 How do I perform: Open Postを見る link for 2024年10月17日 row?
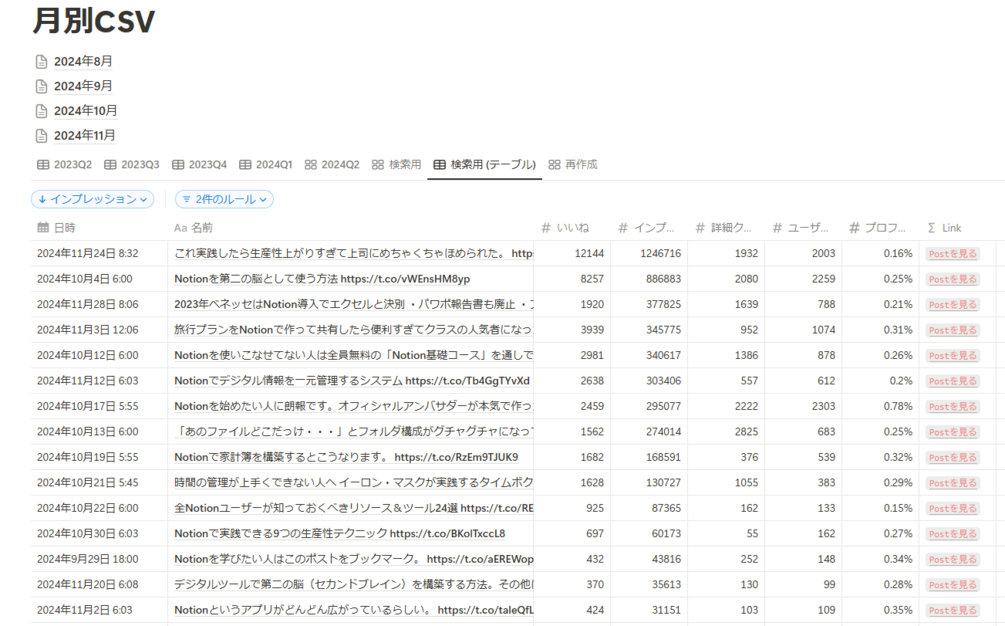click(x=953, y=407)
